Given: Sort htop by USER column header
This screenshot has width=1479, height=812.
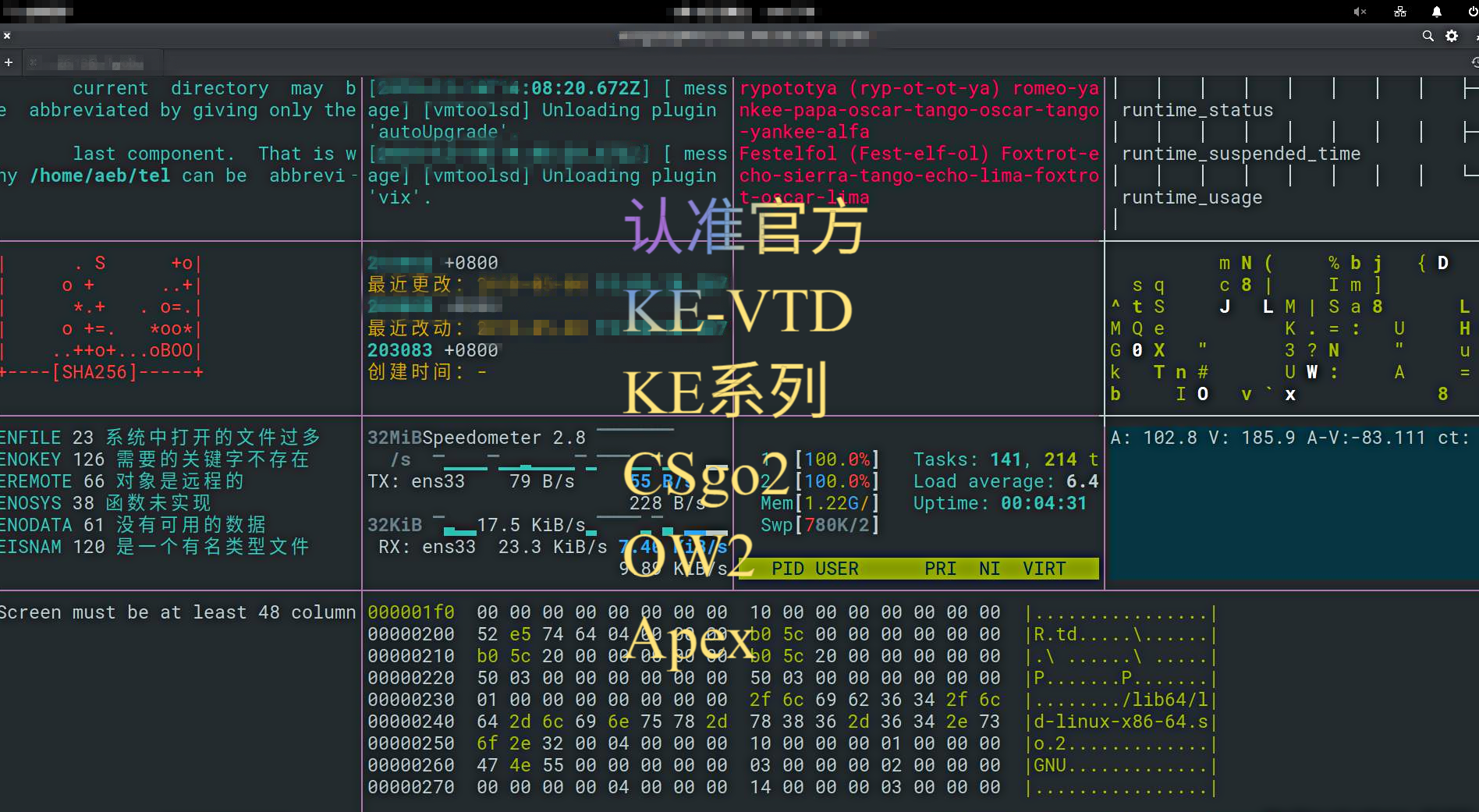Looking at the screenshot, I should (836, 569).
